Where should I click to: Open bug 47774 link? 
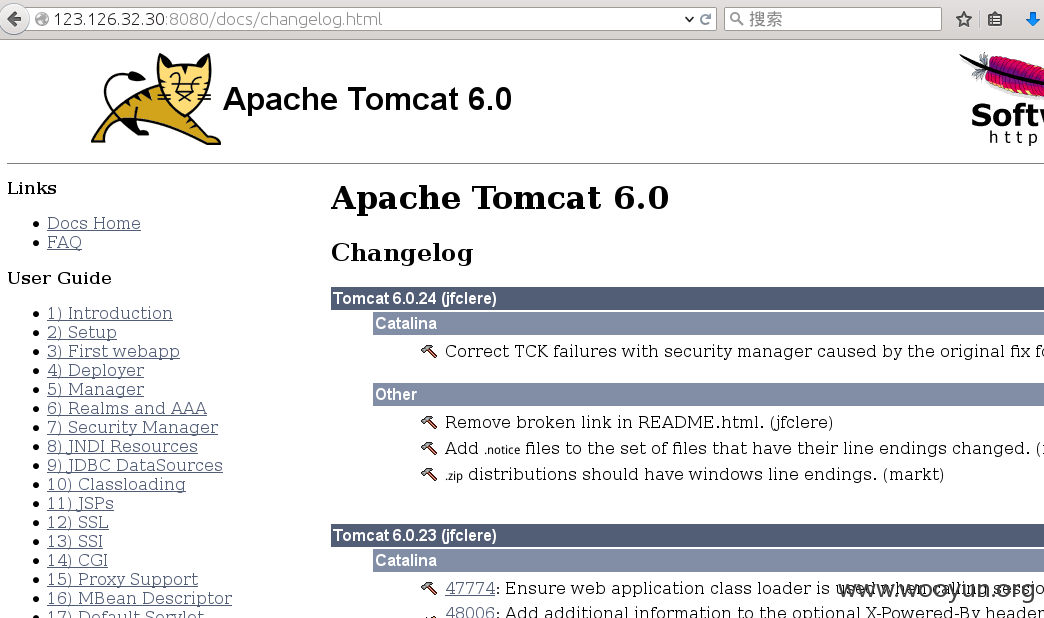coord(470,588)
